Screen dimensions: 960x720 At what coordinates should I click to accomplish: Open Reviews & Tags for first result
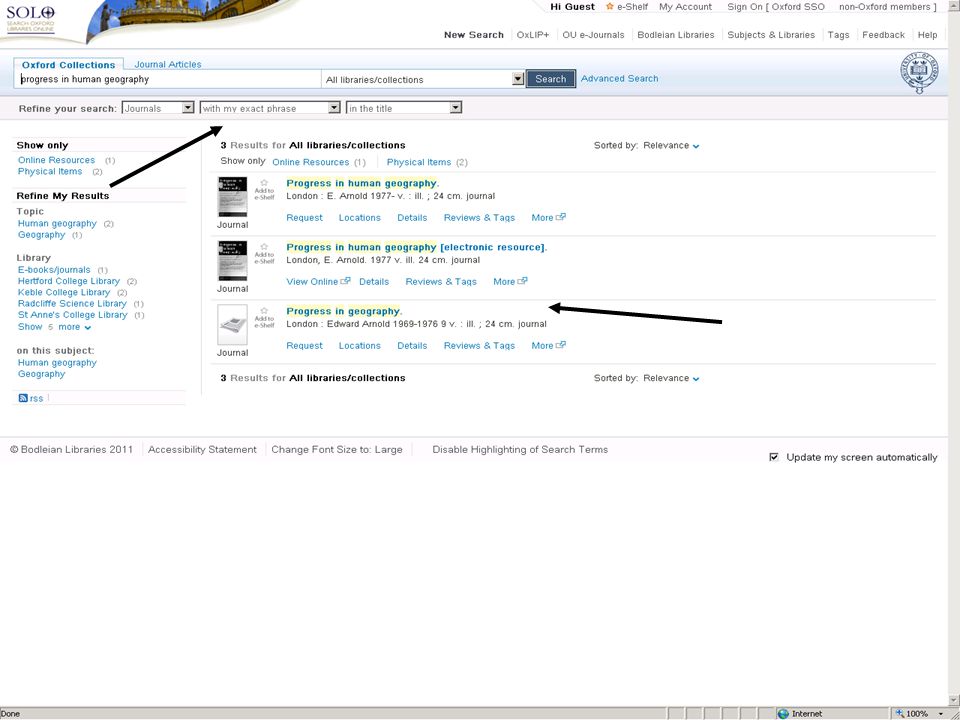(479, 217)
